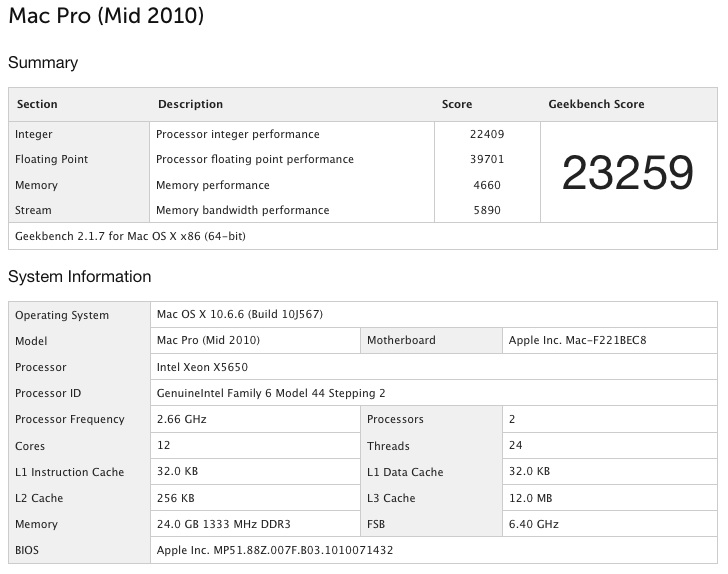The image size is (728, 574).
Task: Click the Processor ID GenuineIntel value
Action: point(271,393)
